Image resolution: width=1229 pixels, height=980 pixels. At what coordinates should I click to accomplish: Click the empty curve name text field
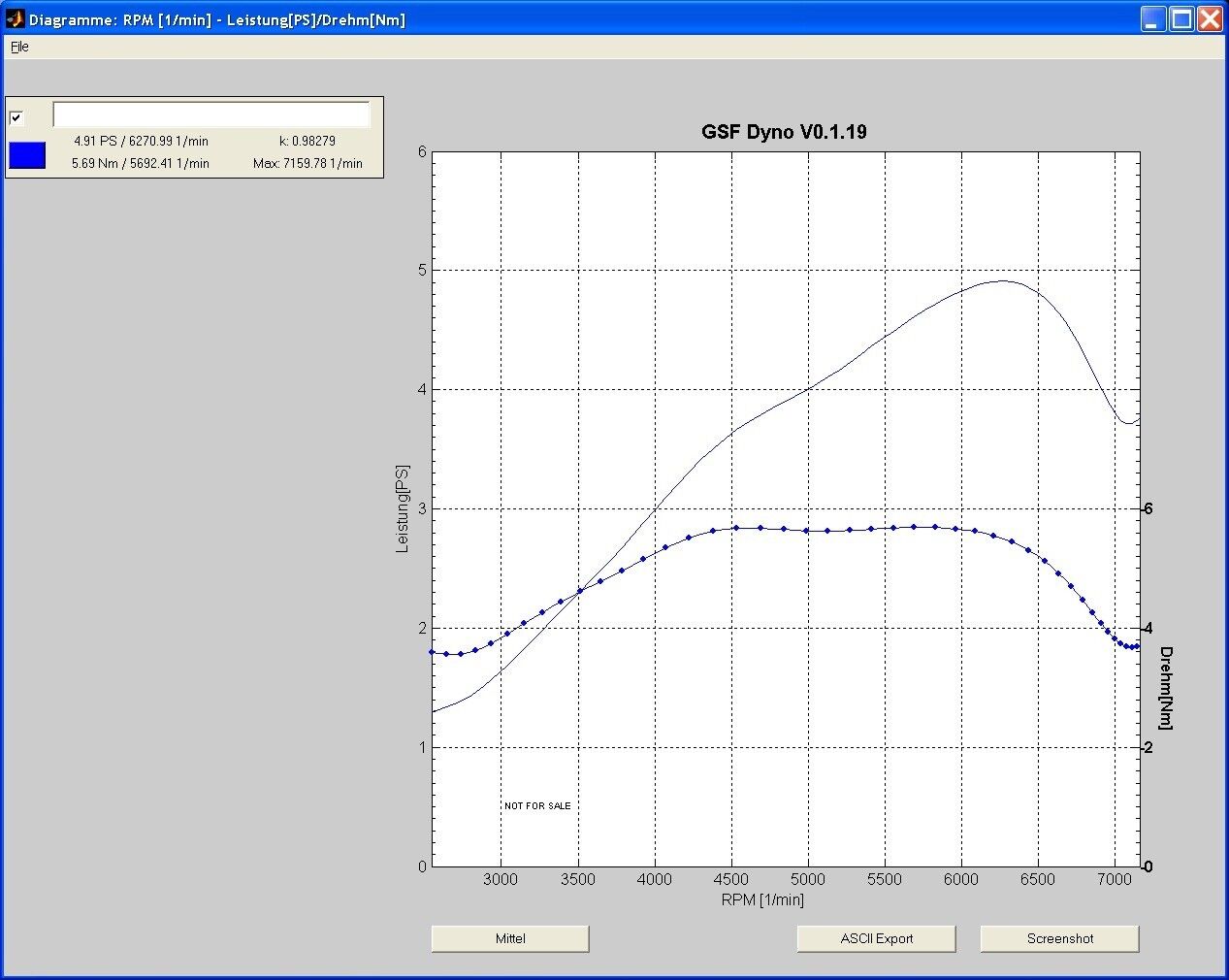click(210, 114)
